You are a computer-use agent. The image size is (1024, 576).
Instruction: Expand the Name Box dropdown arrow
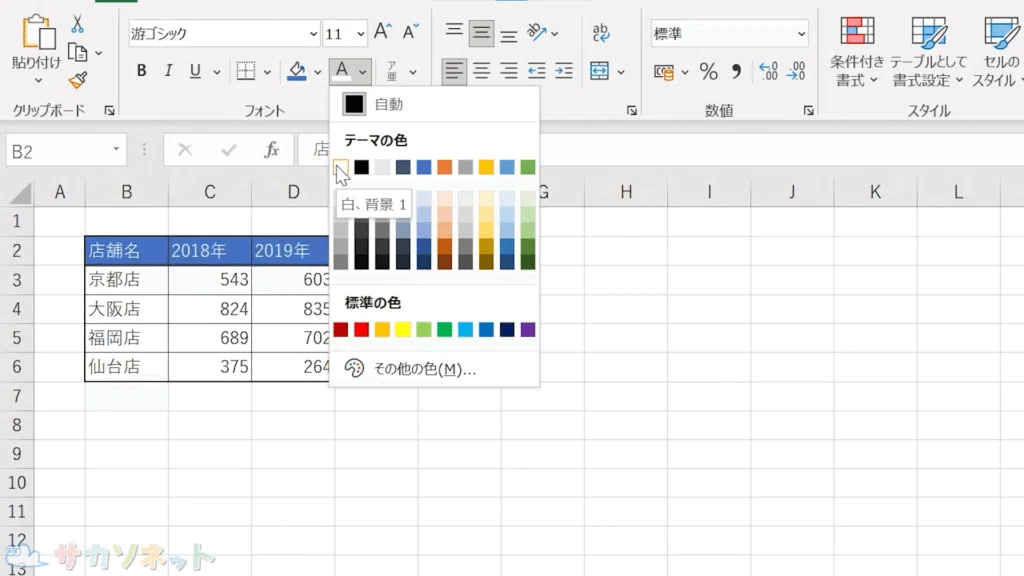116,150
